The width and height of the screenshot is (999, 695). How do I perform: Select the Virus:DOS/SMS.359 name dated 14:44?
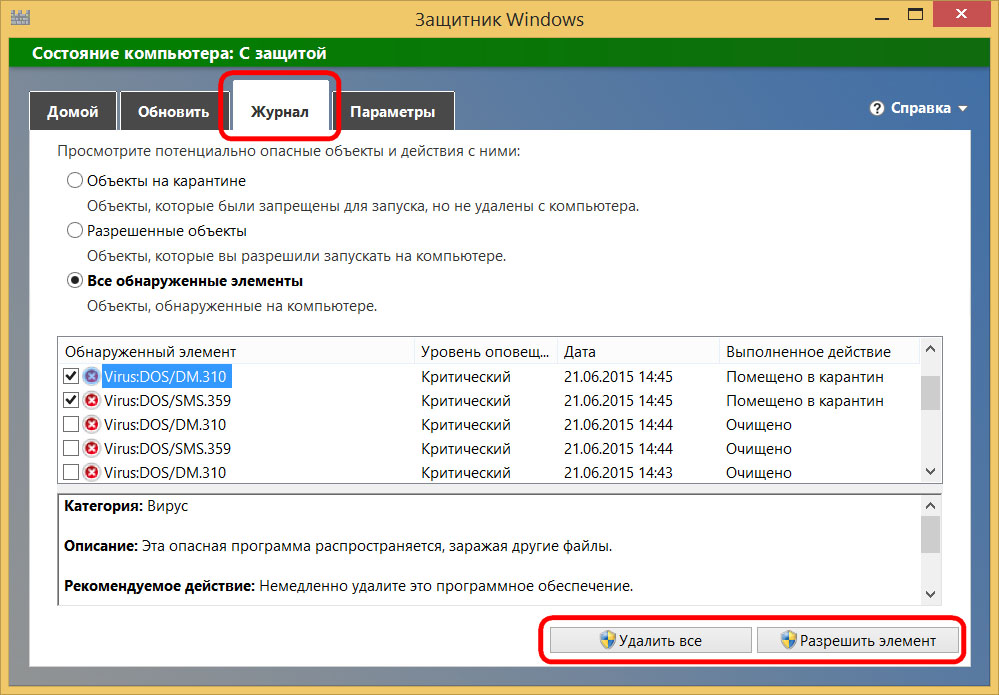coord(167,449)
